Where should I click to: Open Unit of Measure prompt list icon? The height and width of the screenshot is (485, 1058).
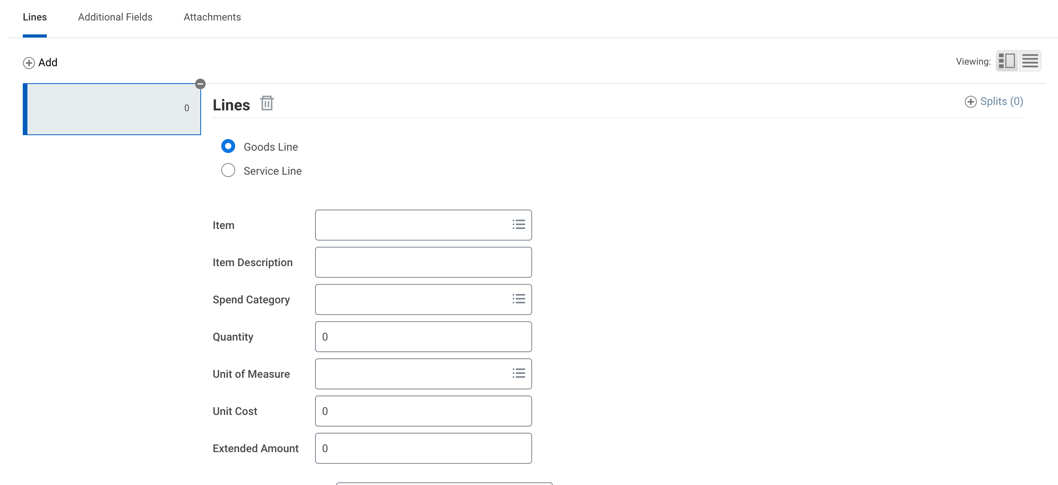[518, 373]
